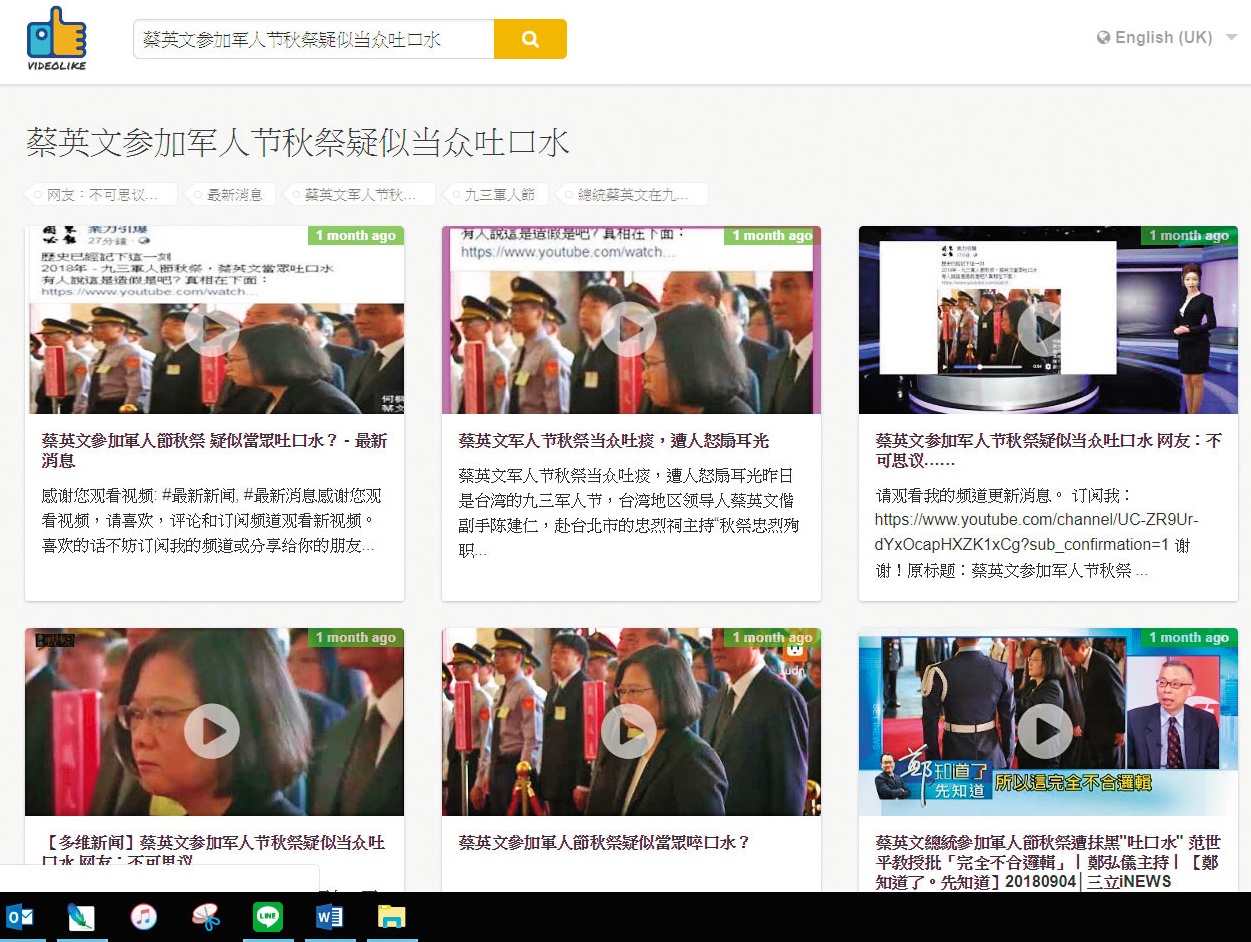
Task: Open the title link ending in 网友：不可思议……
Action: [1048, 450]
